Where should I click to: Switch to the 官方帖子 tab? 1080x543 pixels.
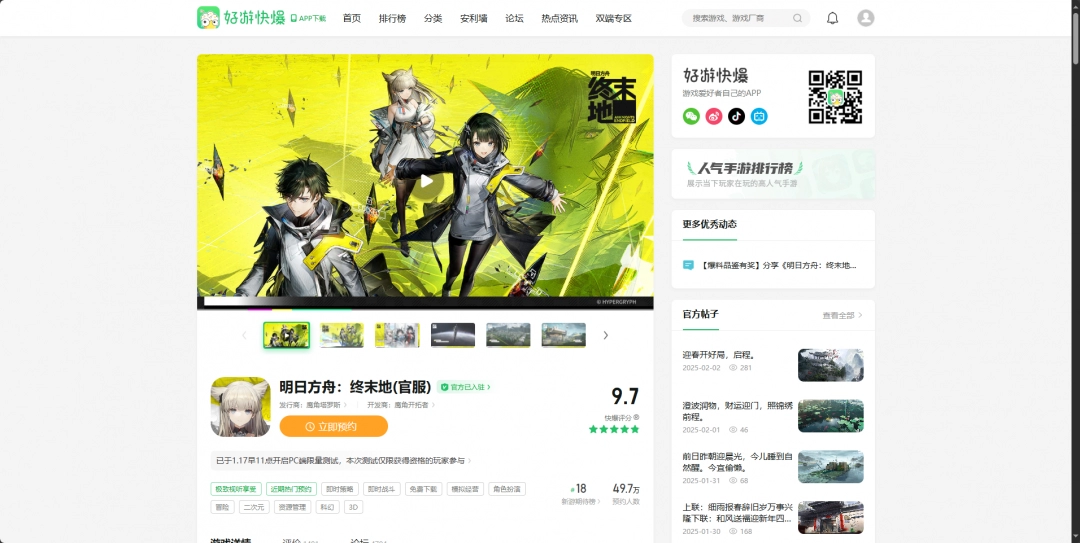(700, 314)
